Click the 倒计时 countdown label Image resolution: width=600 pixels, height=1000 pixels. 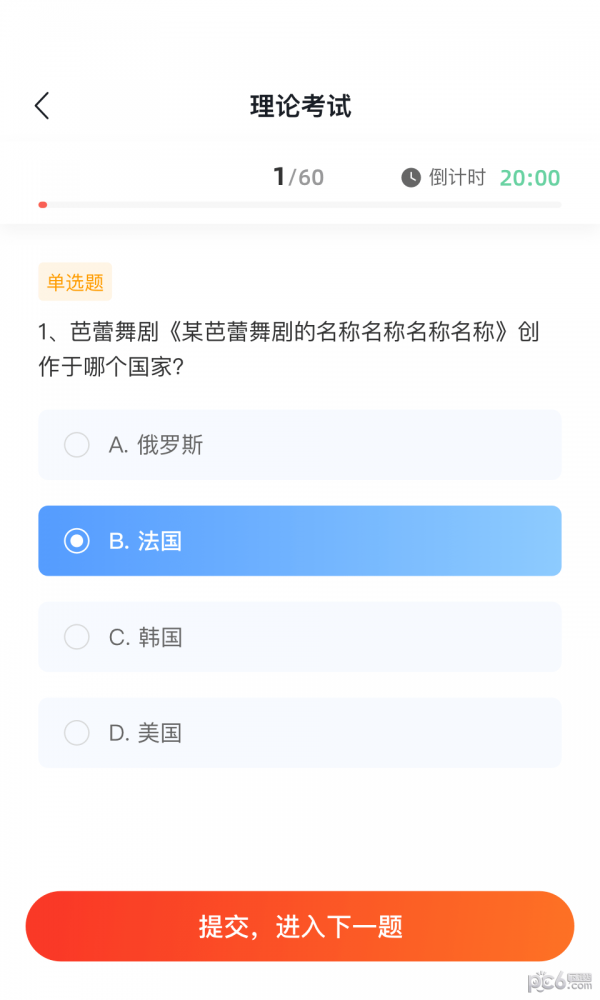click(x=460, y=178)
